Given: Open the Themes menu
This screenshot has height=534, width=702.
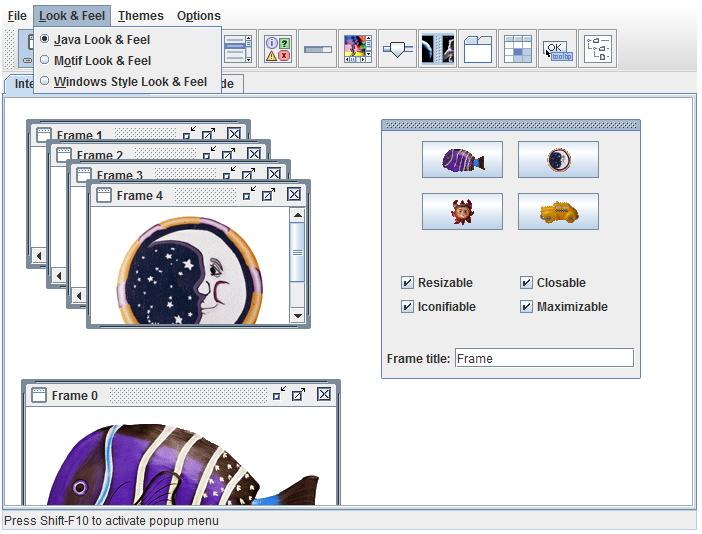Looking at the screenshot, I should (x=141, y=16).
